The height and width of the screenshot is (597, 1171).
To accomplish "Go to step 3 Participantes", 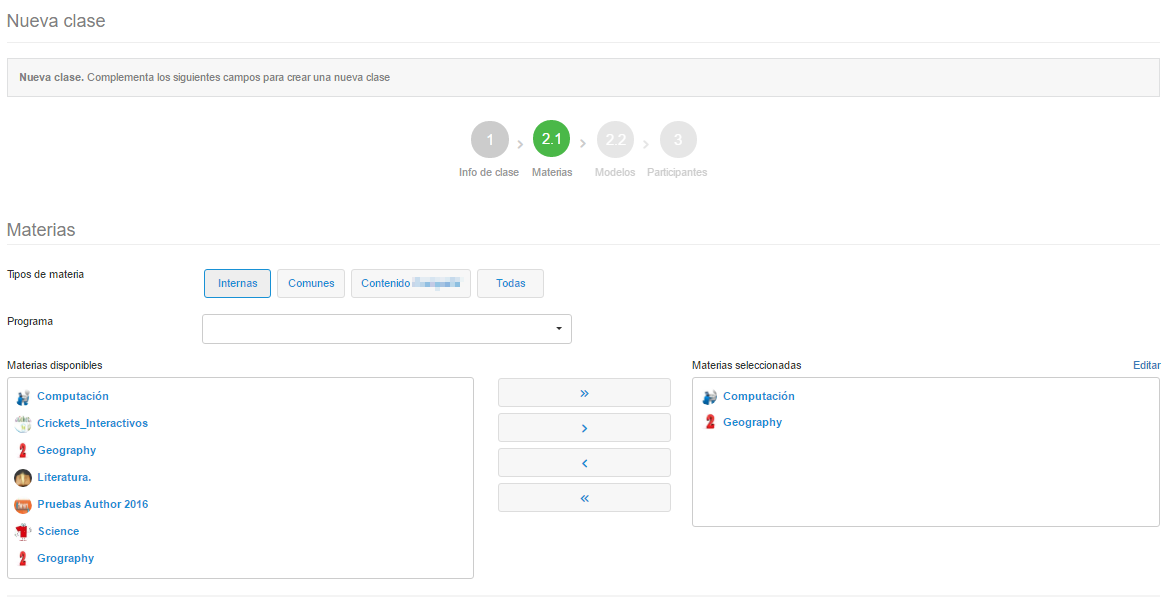I will tap(678, 140).
